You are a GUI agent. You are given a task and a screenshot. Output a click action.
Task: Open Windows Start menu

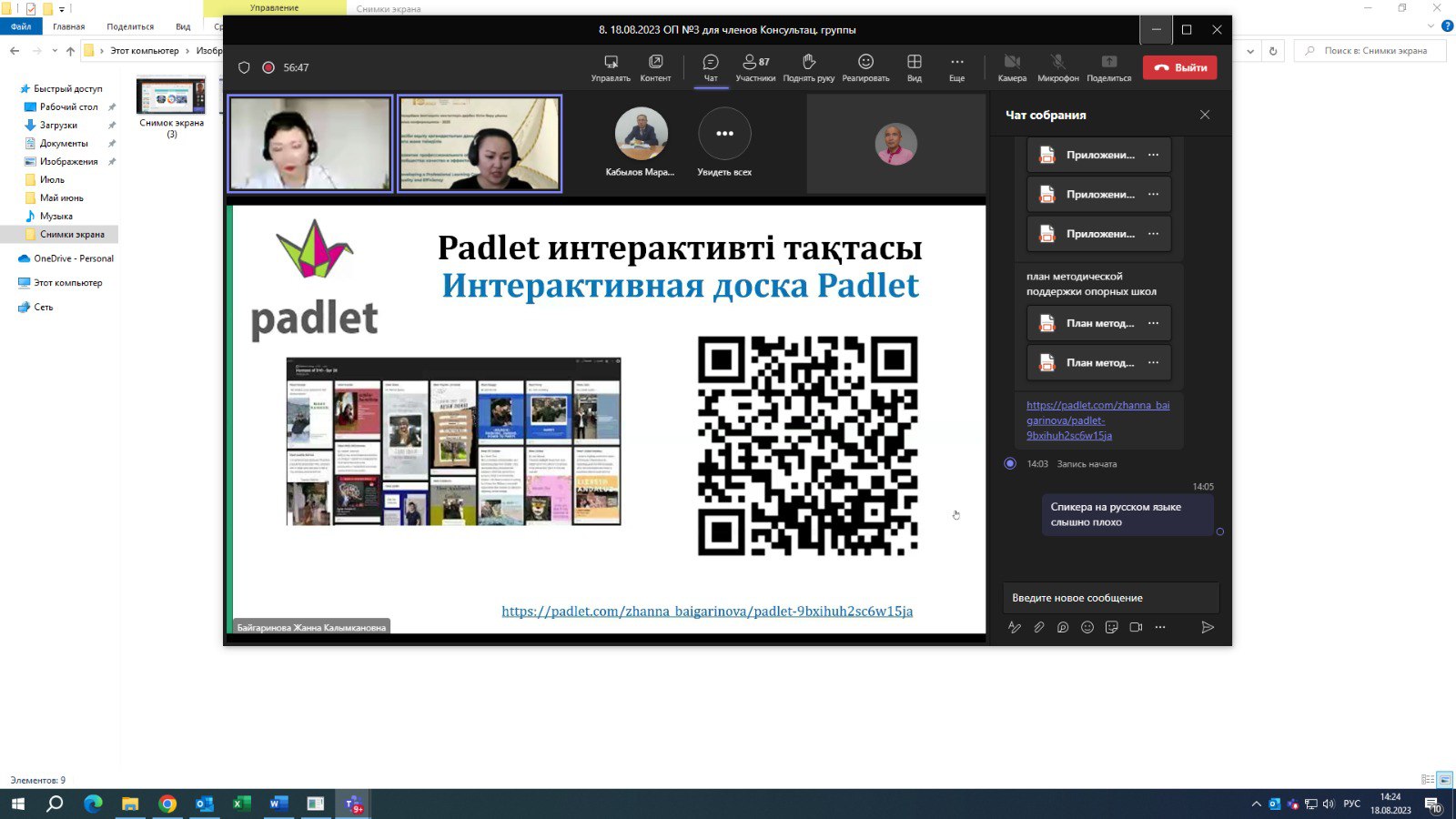pyautogui.click(x=18, y=804)
